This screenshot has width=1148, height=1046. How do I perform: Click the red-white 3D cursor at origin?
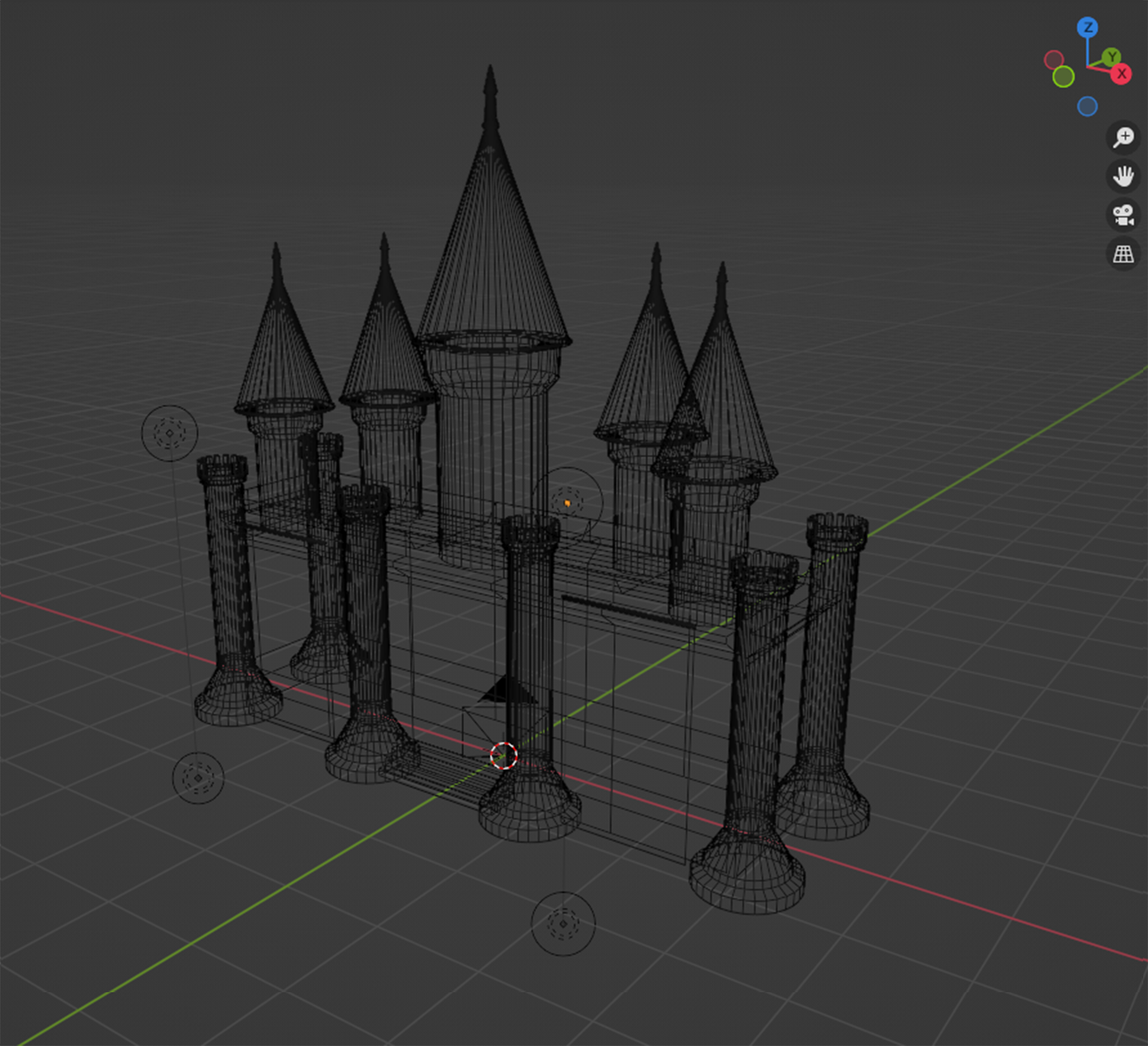click(503, 756)
